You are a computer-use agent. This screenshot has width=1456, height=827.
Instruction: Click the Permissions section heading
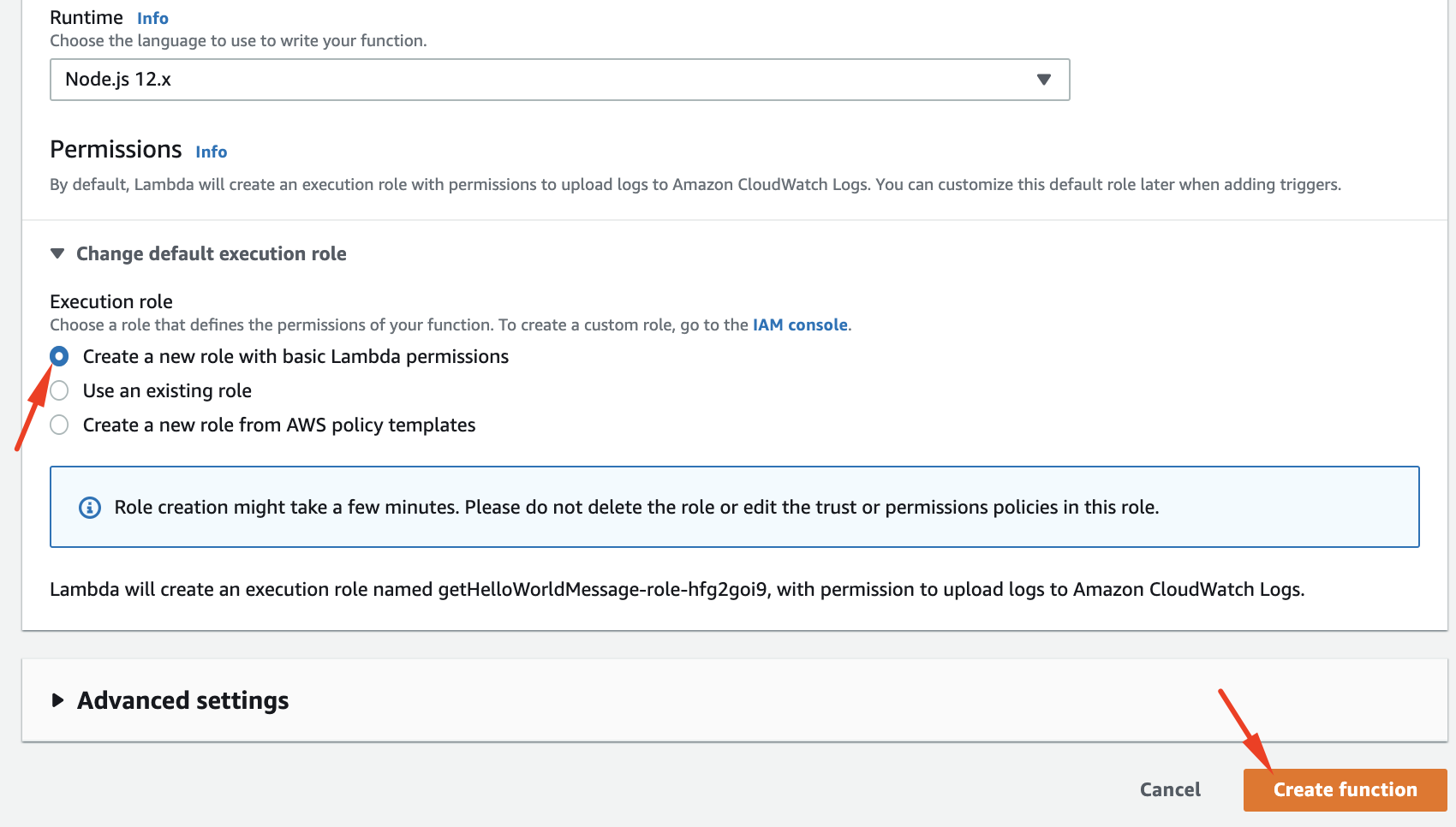coord(116,149)
